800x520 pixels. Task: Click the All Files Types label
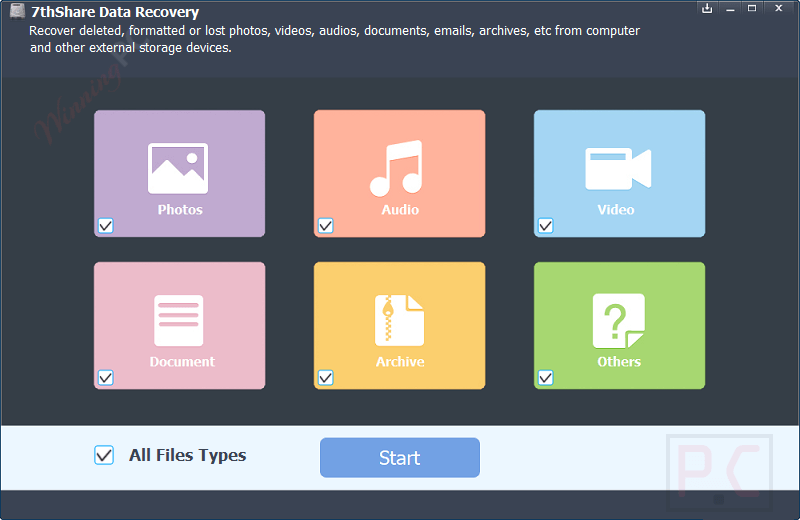tap(187, 455)
